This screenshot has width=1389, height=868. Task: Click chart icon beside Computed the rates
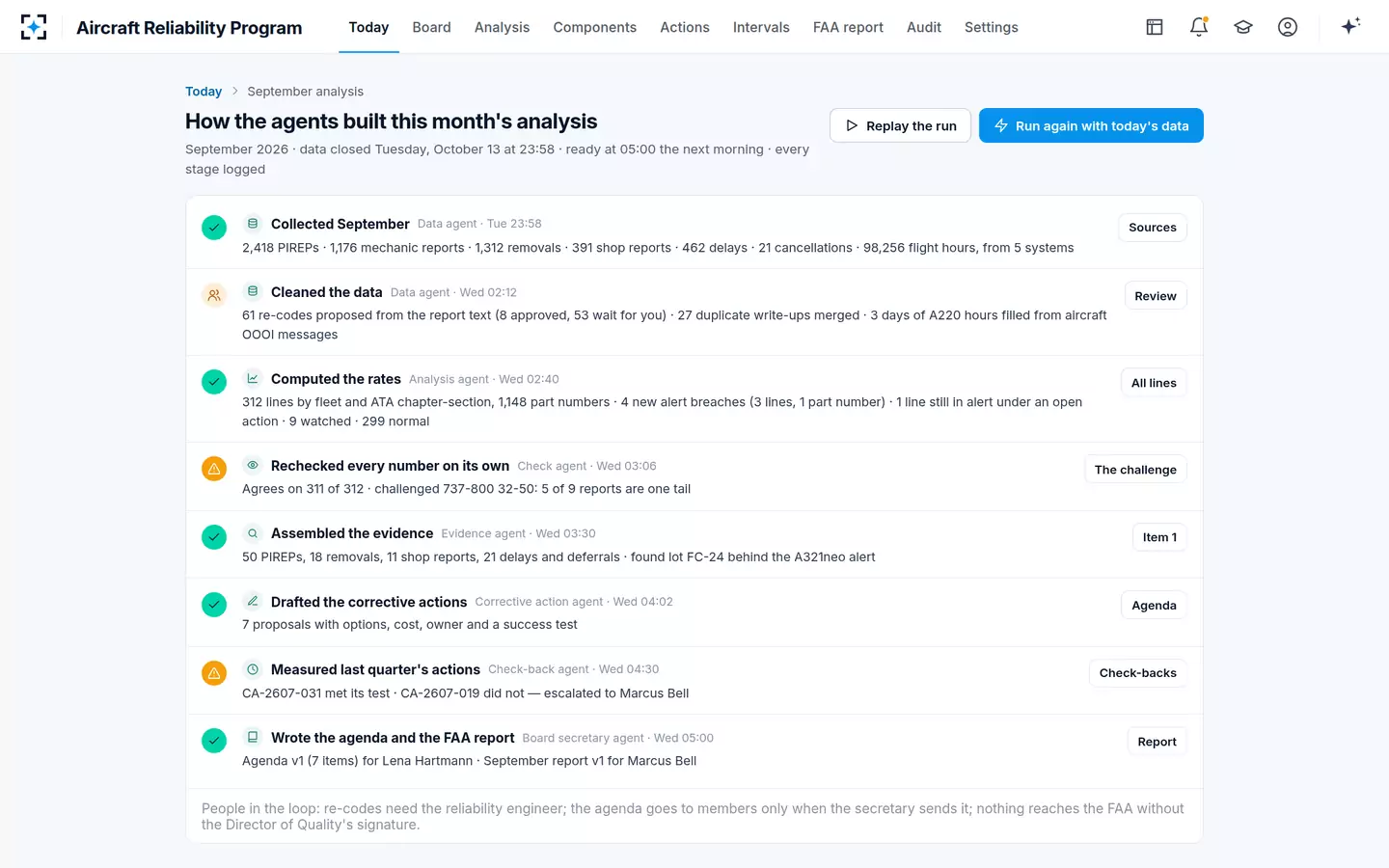coord(253,378)
